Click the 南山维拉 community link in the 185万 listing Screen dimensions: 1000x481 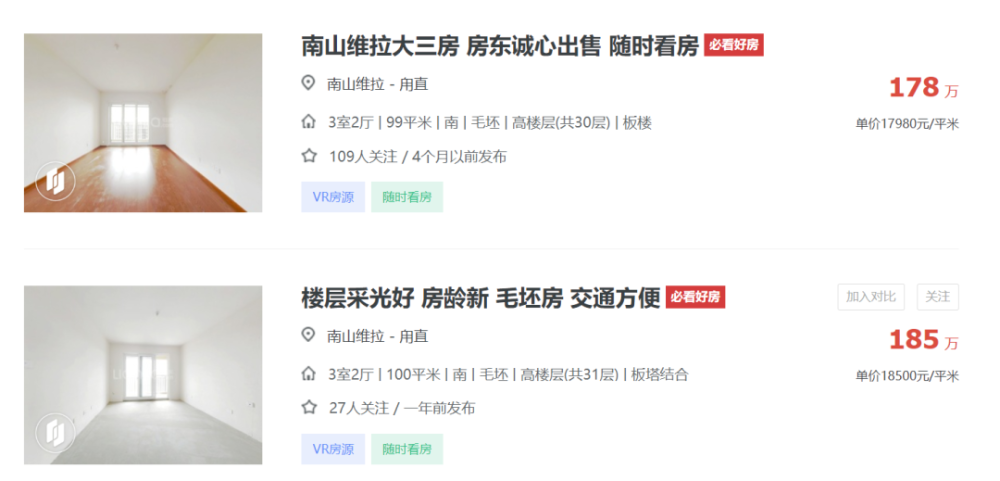pyautogui.click(x=356, y=336)
